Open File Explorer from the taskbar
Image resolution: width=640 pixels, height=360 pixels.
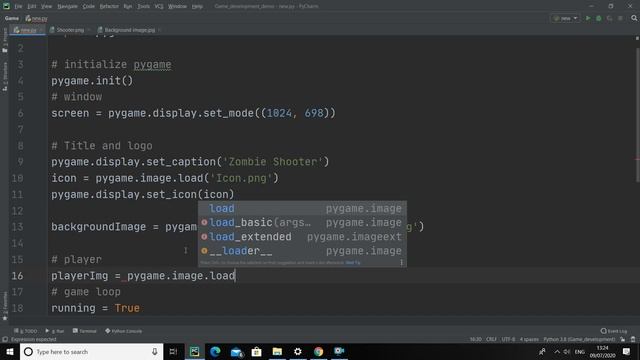click(x=277, y=352)
